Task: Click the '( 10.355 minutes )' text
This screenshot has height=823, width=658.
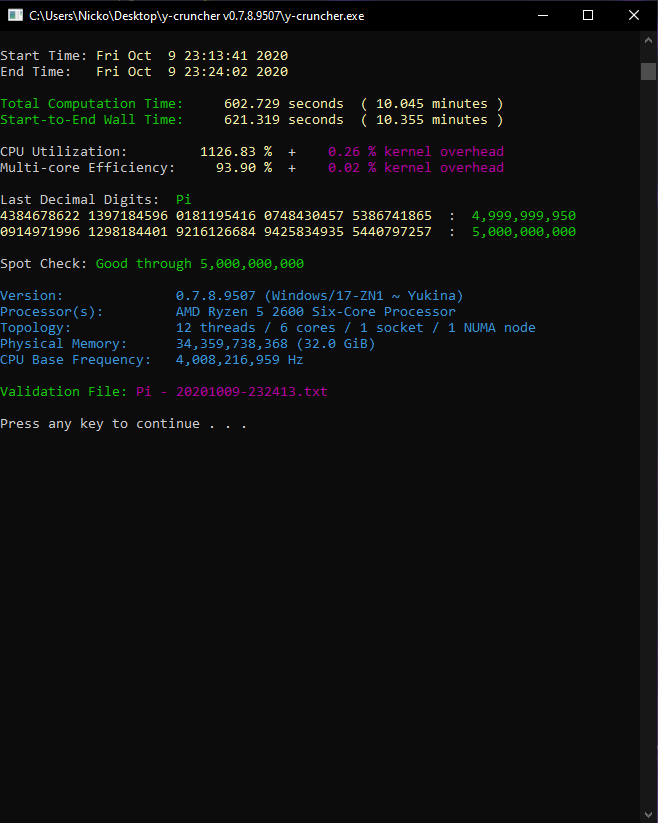Action: 432,120
